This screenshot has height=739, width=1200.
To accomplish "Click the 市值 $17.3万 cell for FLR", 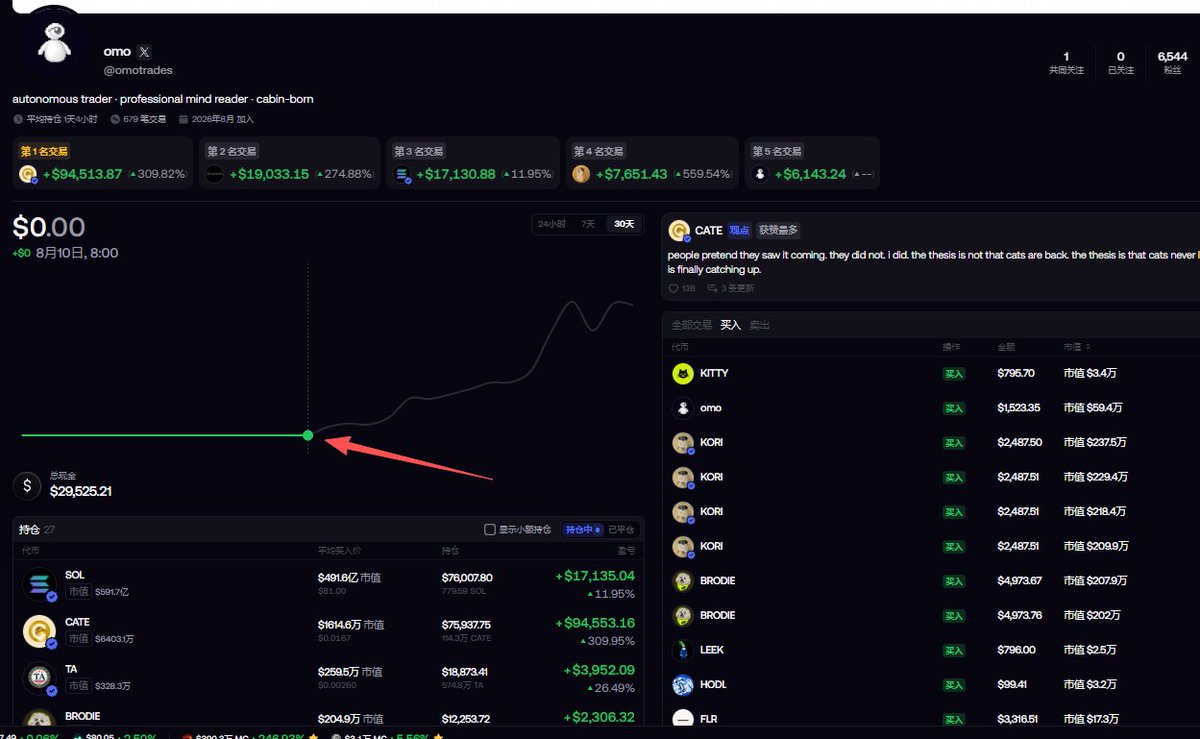I will 1093,719.
